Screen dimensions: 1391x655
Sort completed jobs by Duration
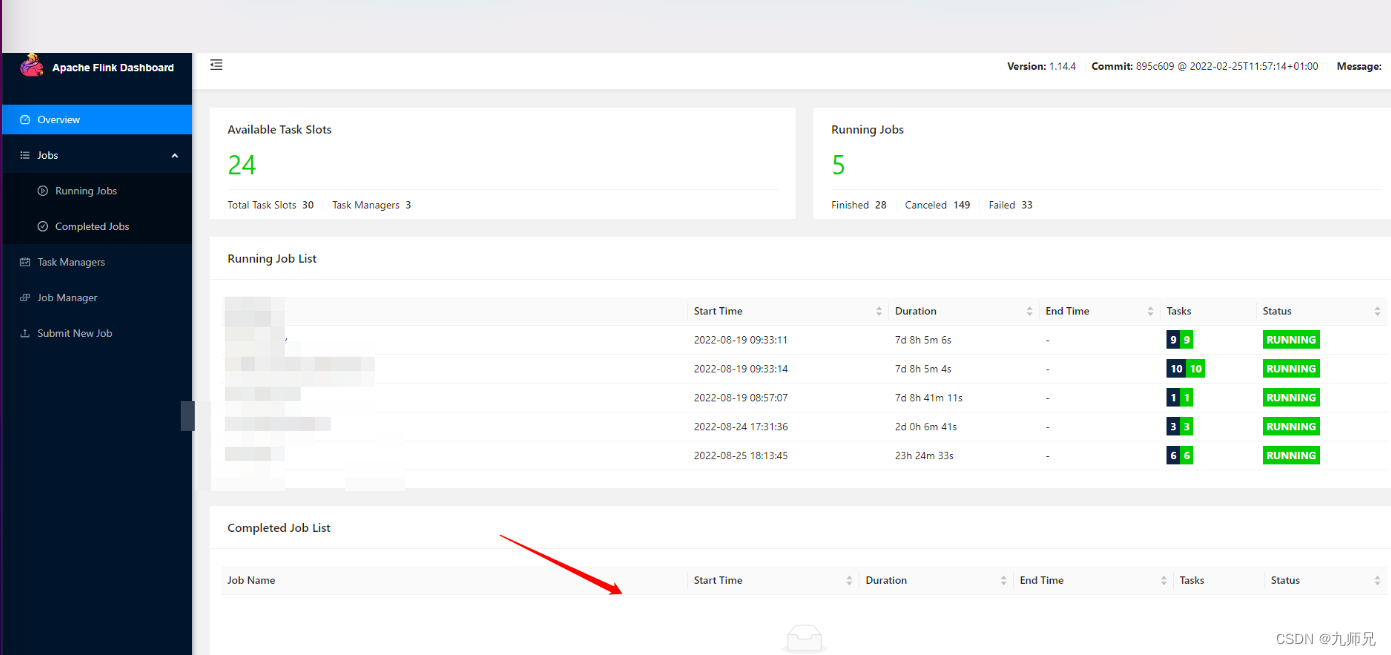tap(1003, 580)
